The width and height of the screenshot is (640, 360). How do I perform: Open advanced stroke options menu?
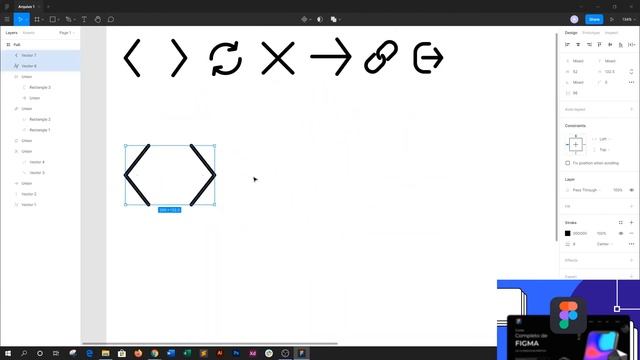pos(631,244)
